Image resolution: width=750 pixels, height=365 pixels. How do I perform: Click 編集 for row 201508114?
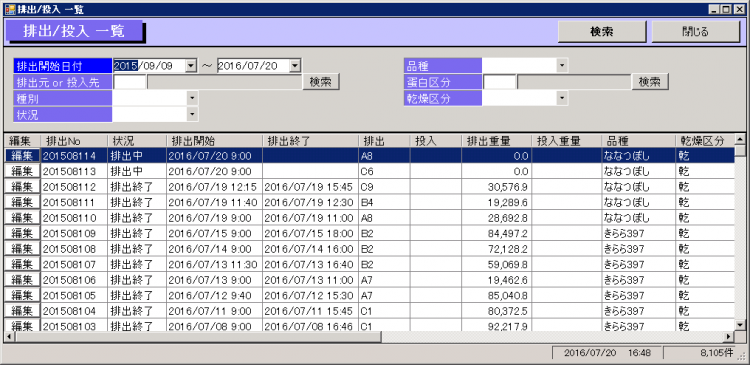coord(22,155)
